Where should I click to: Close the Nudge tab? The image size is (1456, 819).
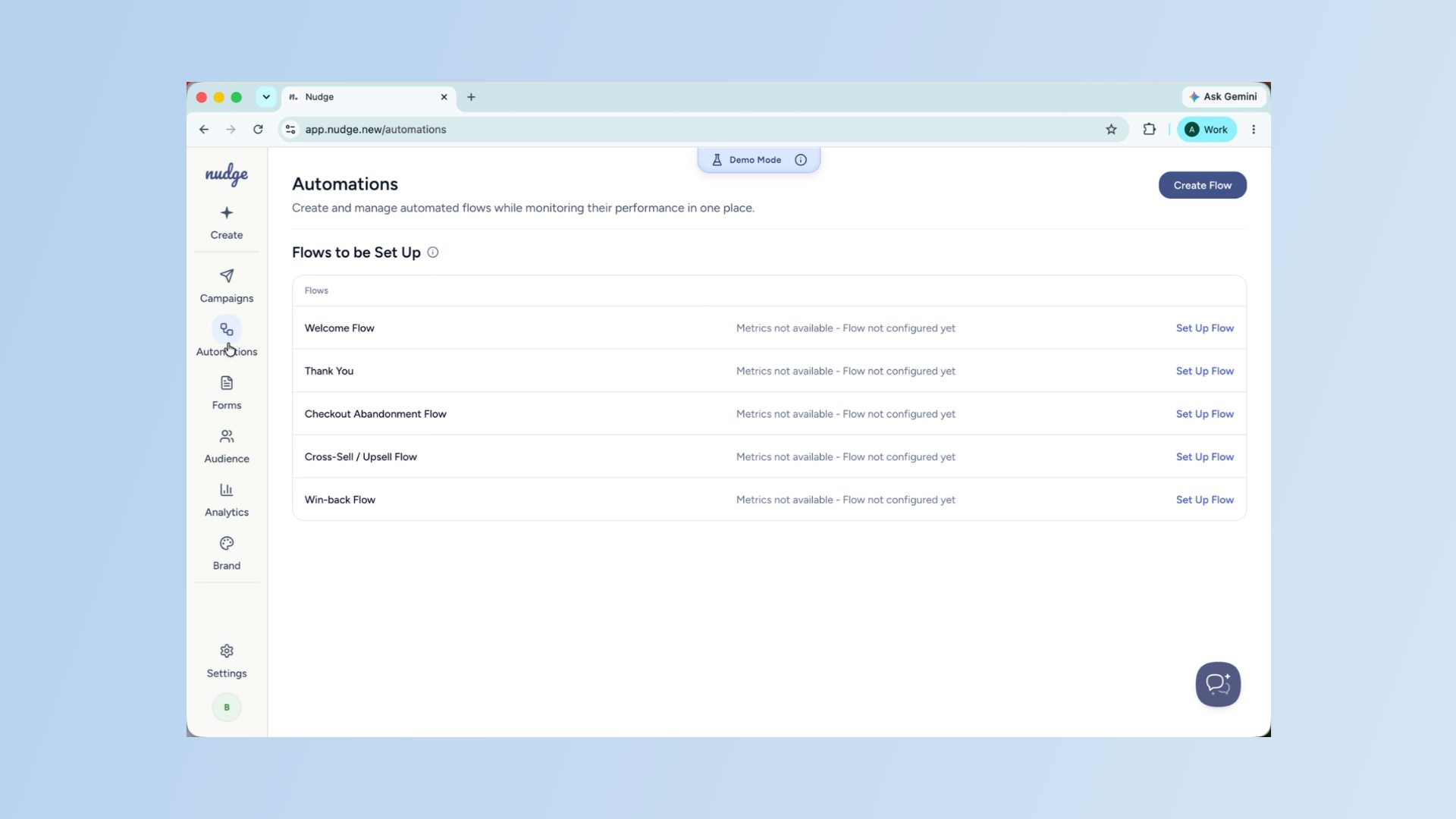click(x=444, y=97)
